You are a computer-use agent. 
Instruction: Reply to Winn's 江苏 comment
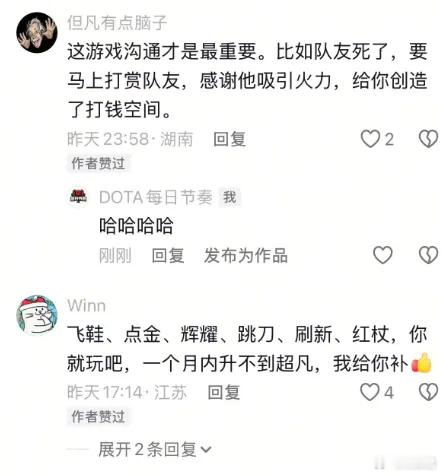(x=224, y=392)
